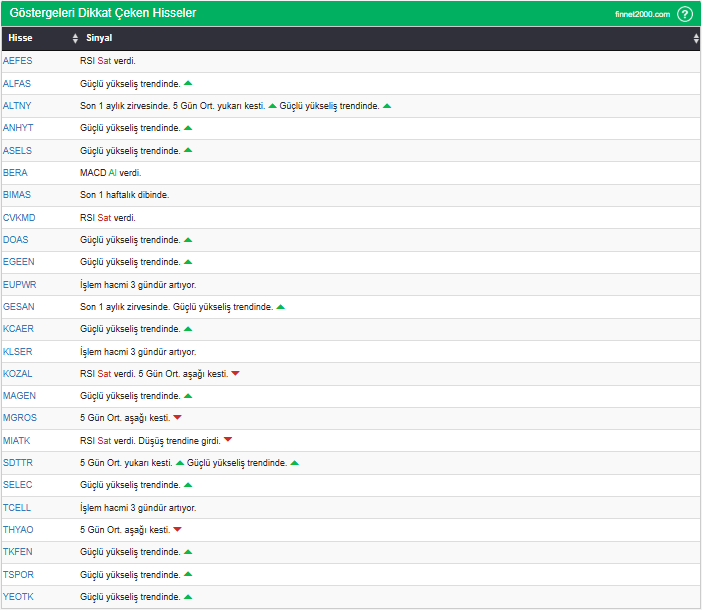
Task: Open the ALTNY stock link
Action: (17, 106)
